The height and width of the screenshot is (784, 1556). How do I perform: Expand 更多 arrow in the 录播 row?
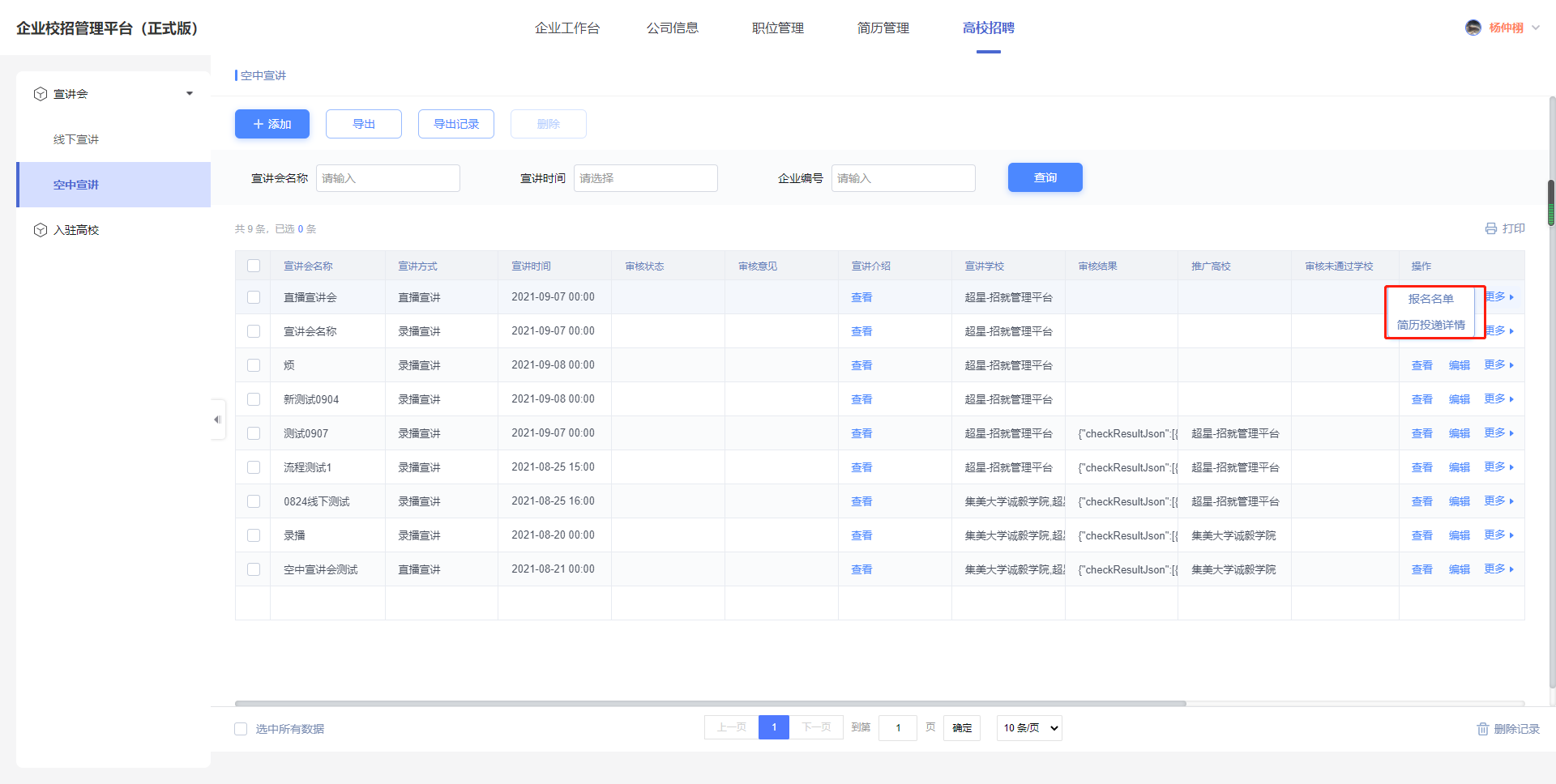[x=1511, y=535]
